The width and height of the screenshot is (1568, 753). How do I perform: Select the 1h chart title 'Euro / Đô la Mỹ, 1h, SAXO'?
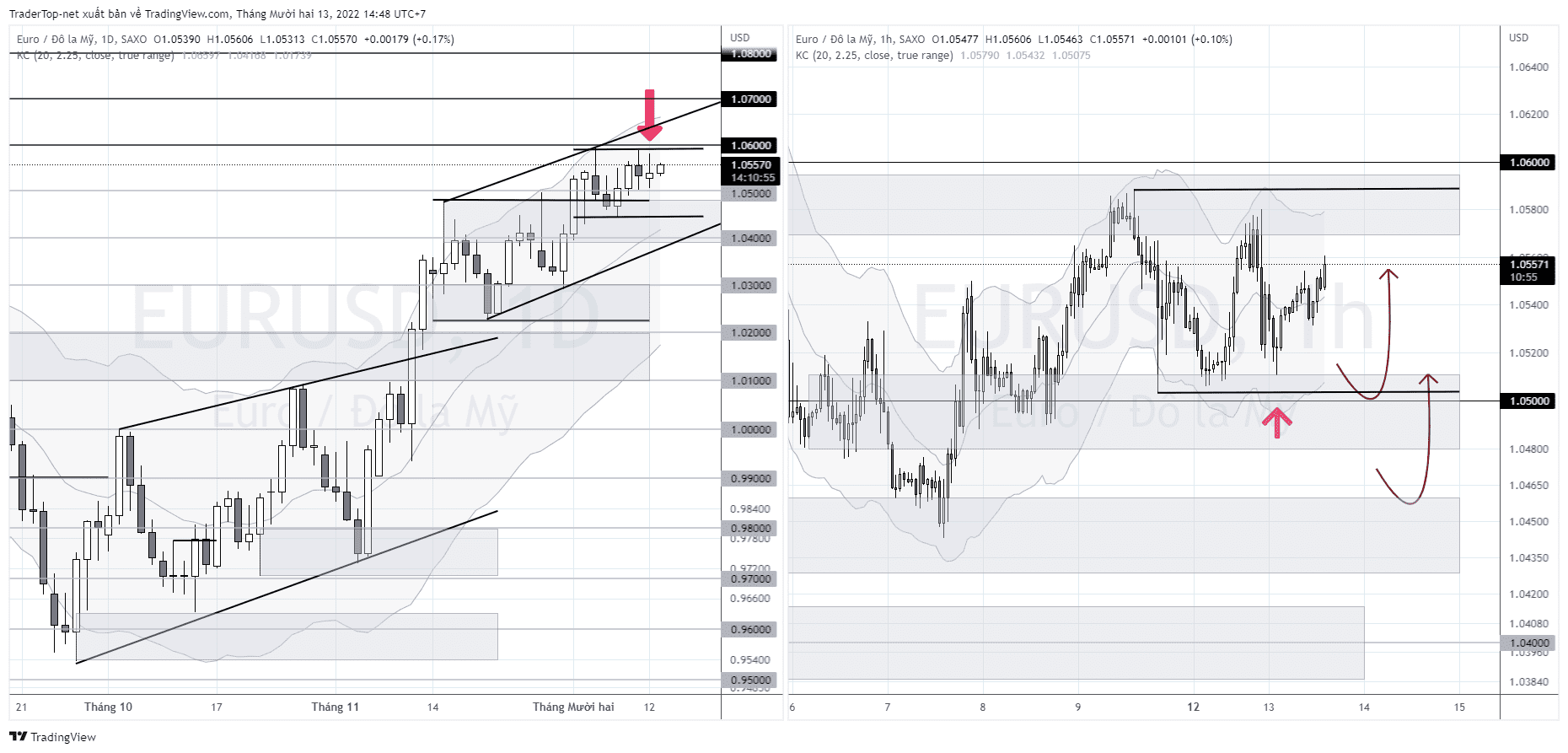click(860, 40)
